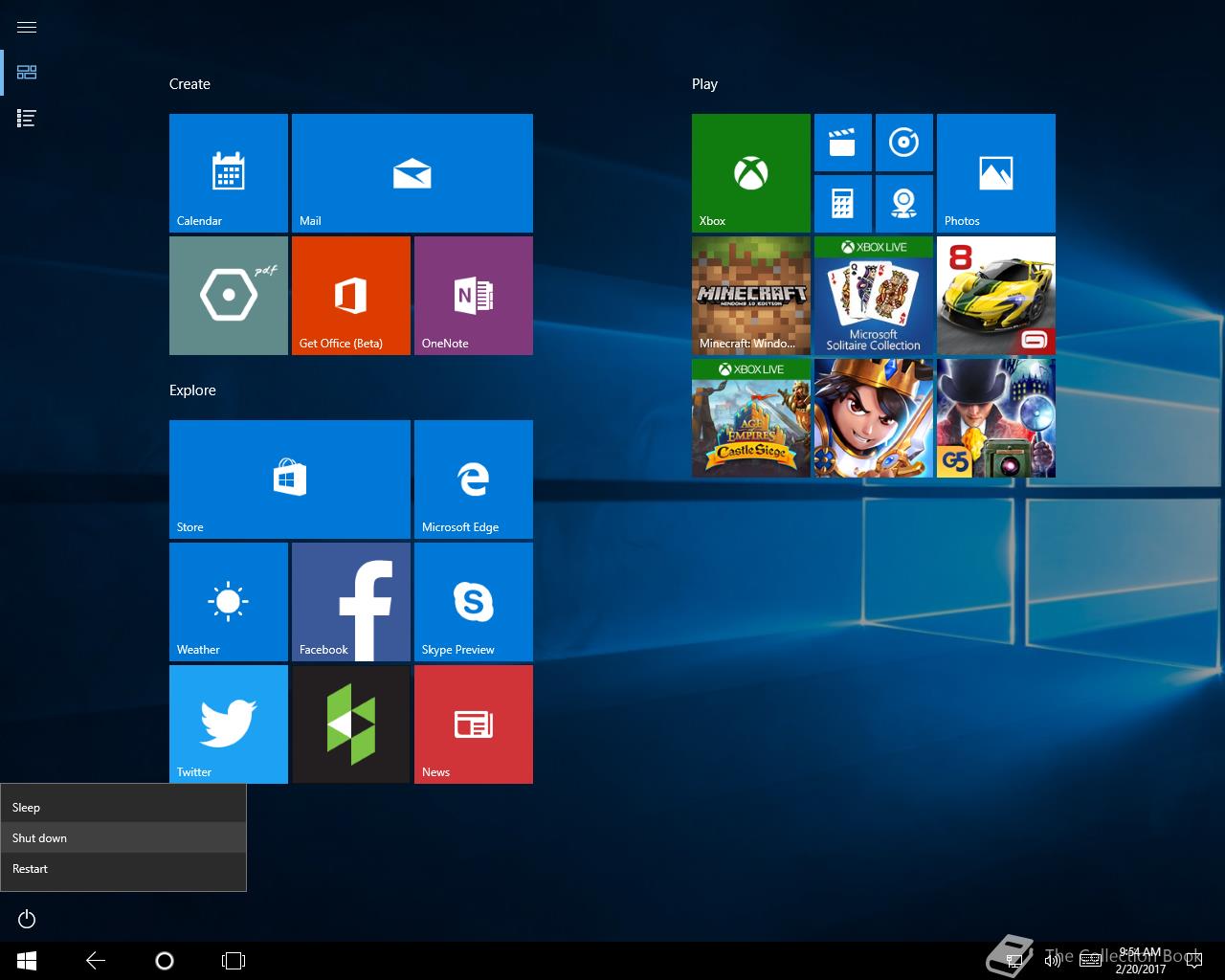Launch OneNote from its purple tile
1225x980 pixels.
(474, 296)
